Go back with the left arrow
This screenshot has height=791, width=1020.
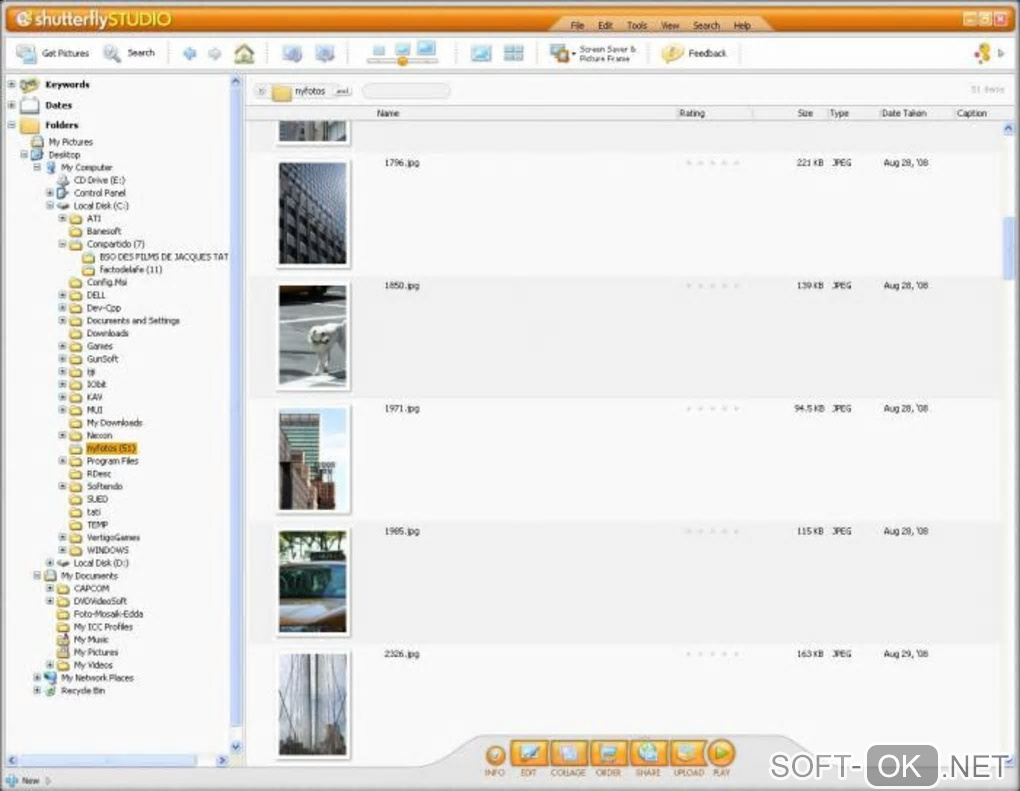pyautogui.click(x=189, y=53)
